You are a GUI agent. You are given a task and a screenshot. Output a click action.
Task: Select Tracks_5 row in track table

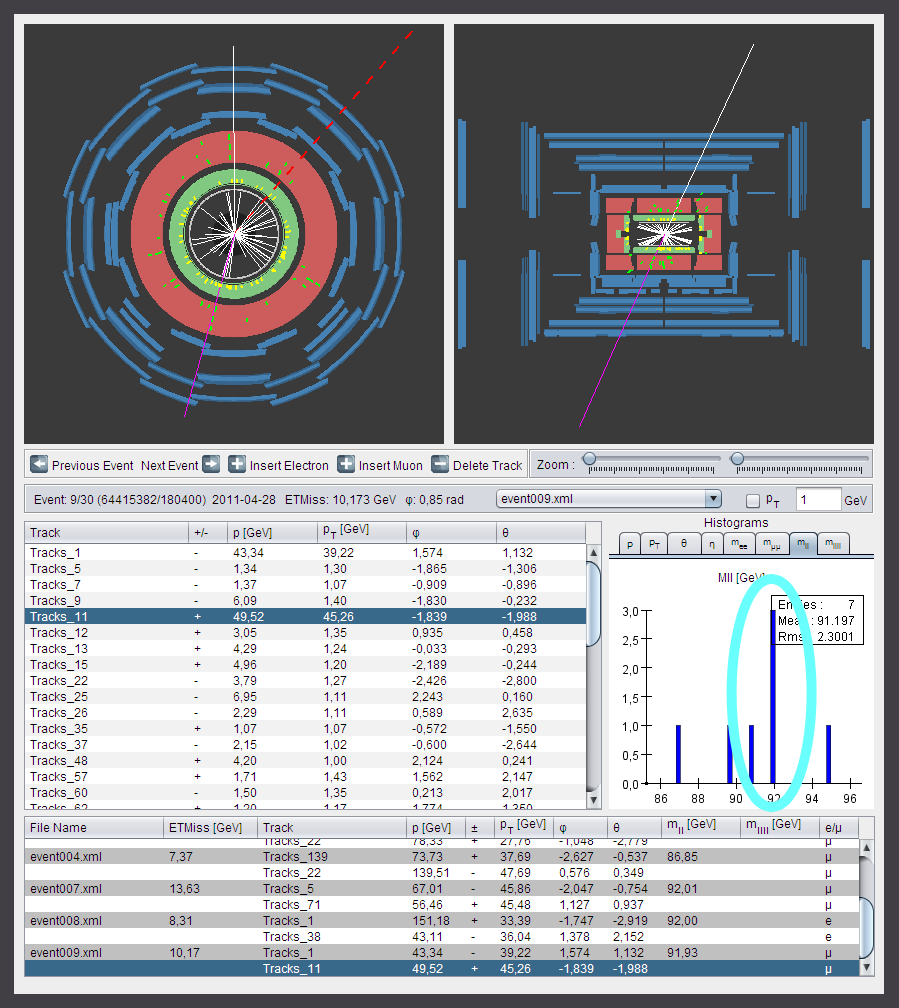pyautogui.click(x=305, y=569)
